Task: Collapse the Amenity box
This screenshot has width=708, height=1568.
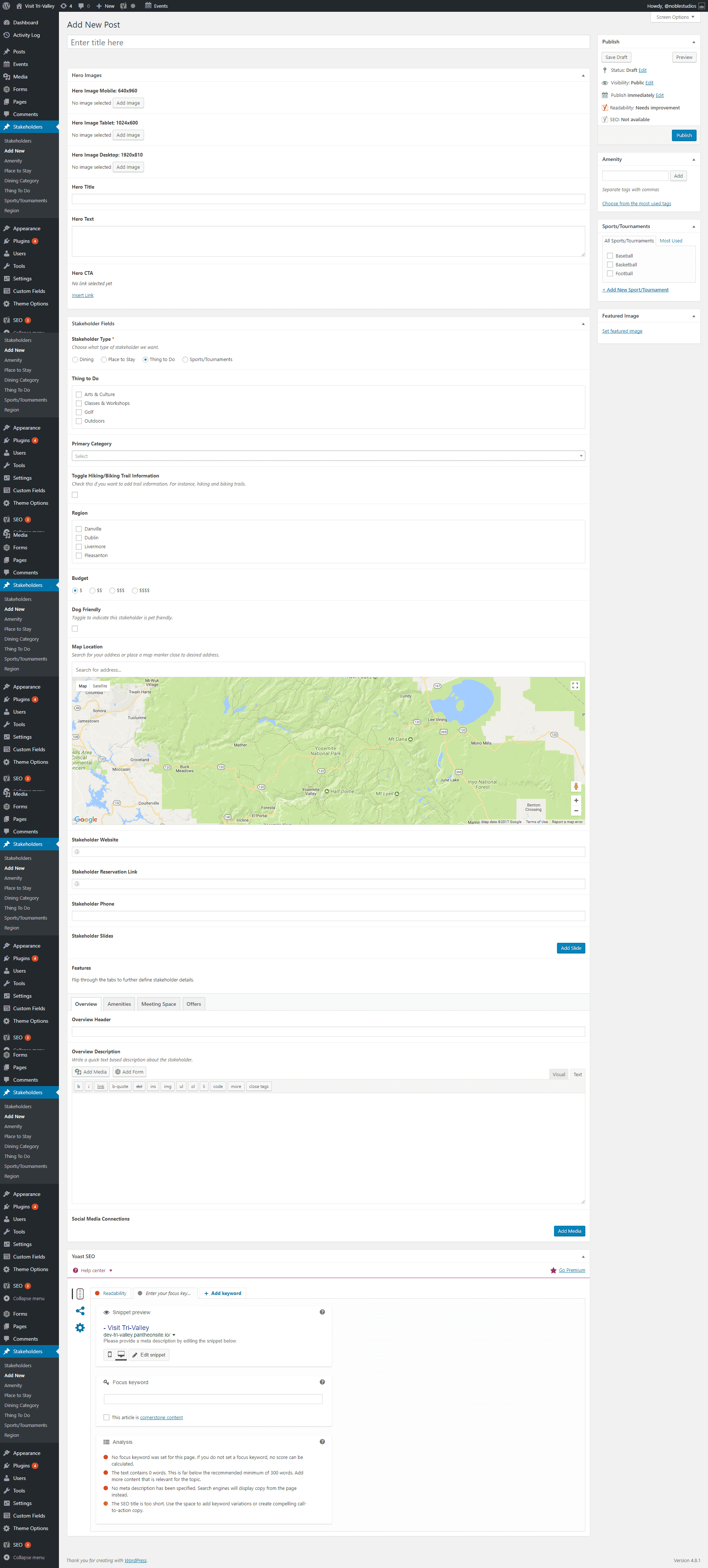Action: pyautogui.click(x=693, y=160)
